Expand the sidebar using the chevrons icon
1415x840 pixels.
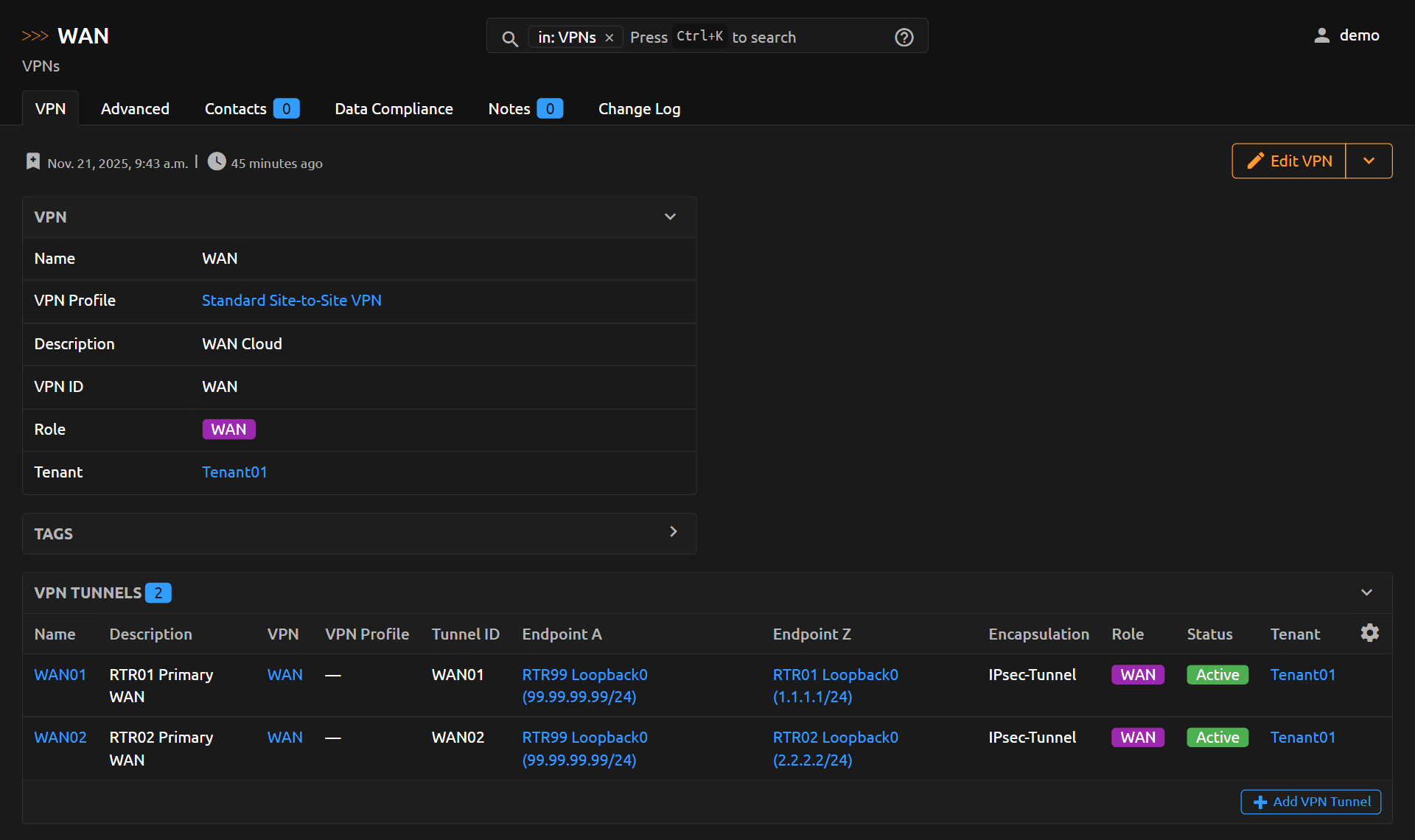35,34
